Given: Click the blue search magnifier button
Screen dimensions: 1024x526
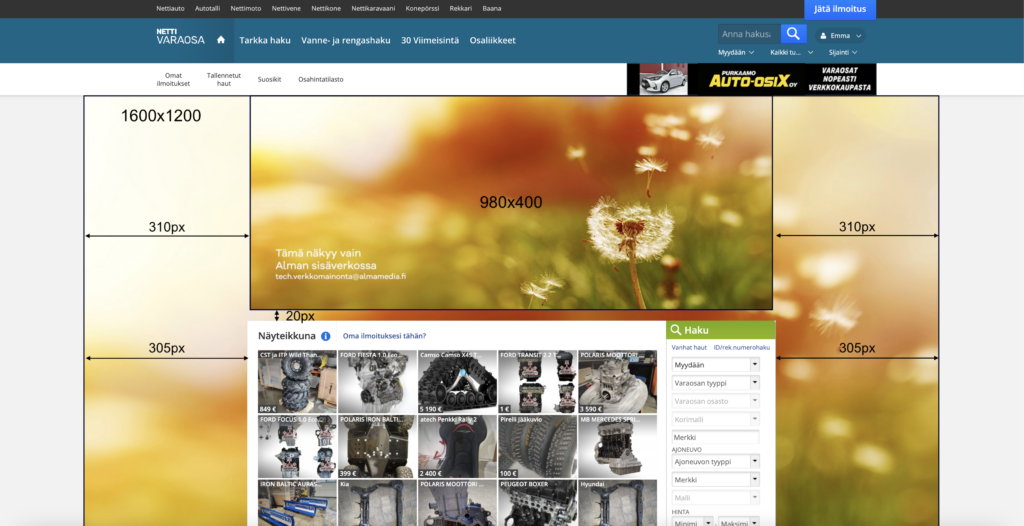Looking at the screenshot, I should 793,34.
